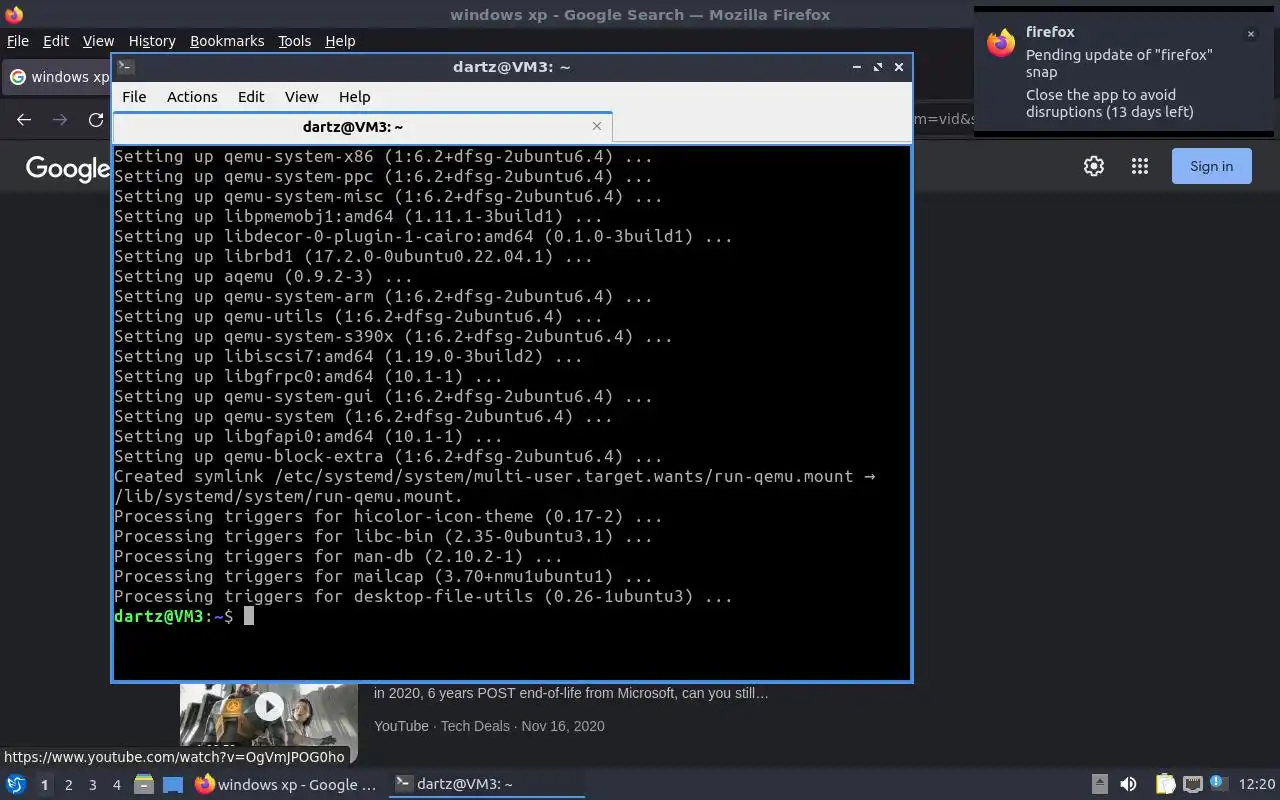1280x800 pixels.
Task: Maximize the terminal window
Action: [878, 67]
